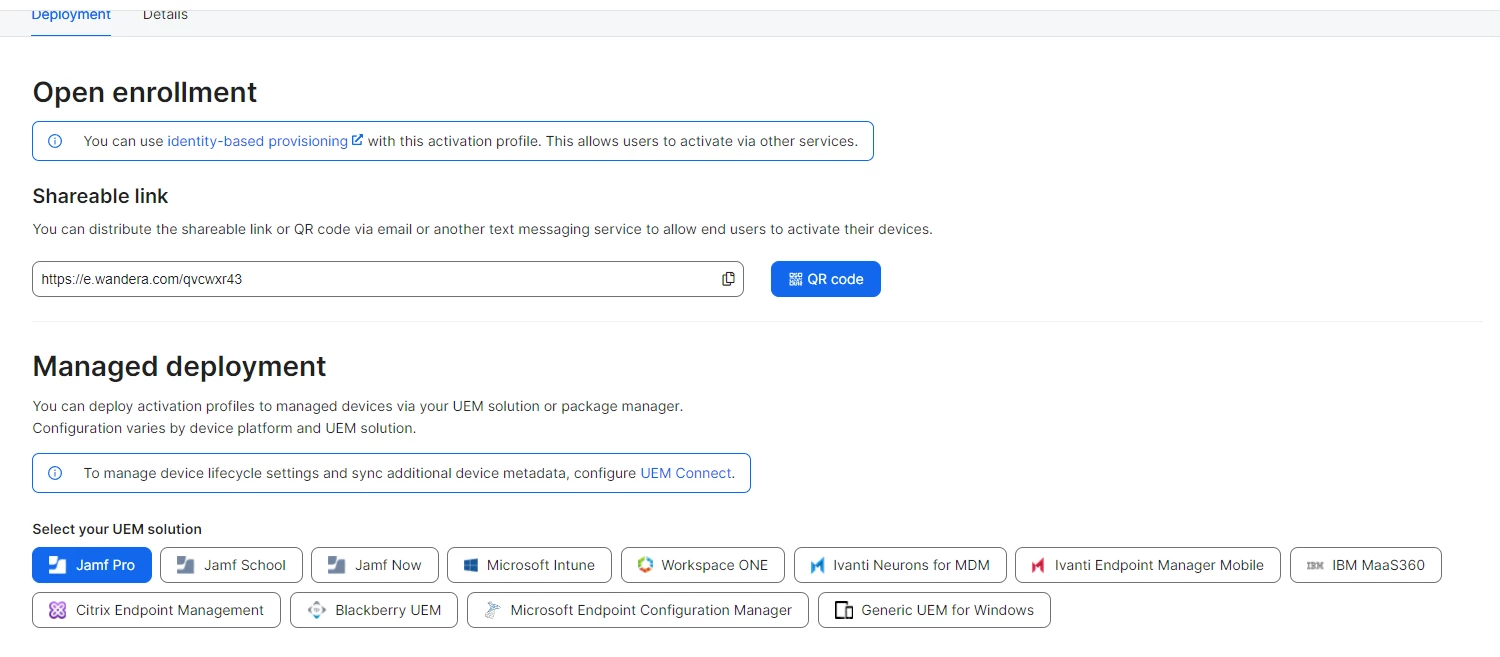Screen dimensions: 1500x657
Task: Select Microsoft Intune as the UEM solution
Action: tap(529, 565)
